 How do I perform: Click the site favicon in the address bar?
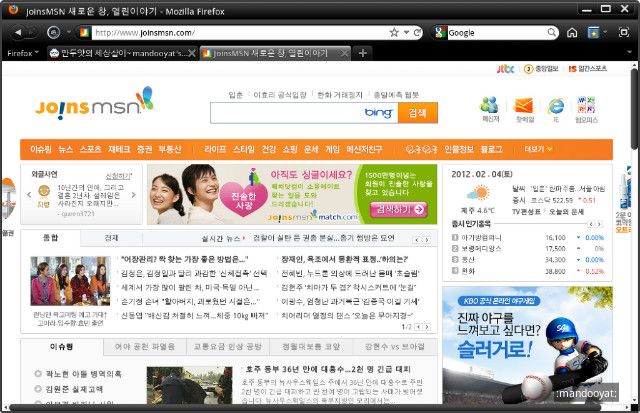point(84,32)
